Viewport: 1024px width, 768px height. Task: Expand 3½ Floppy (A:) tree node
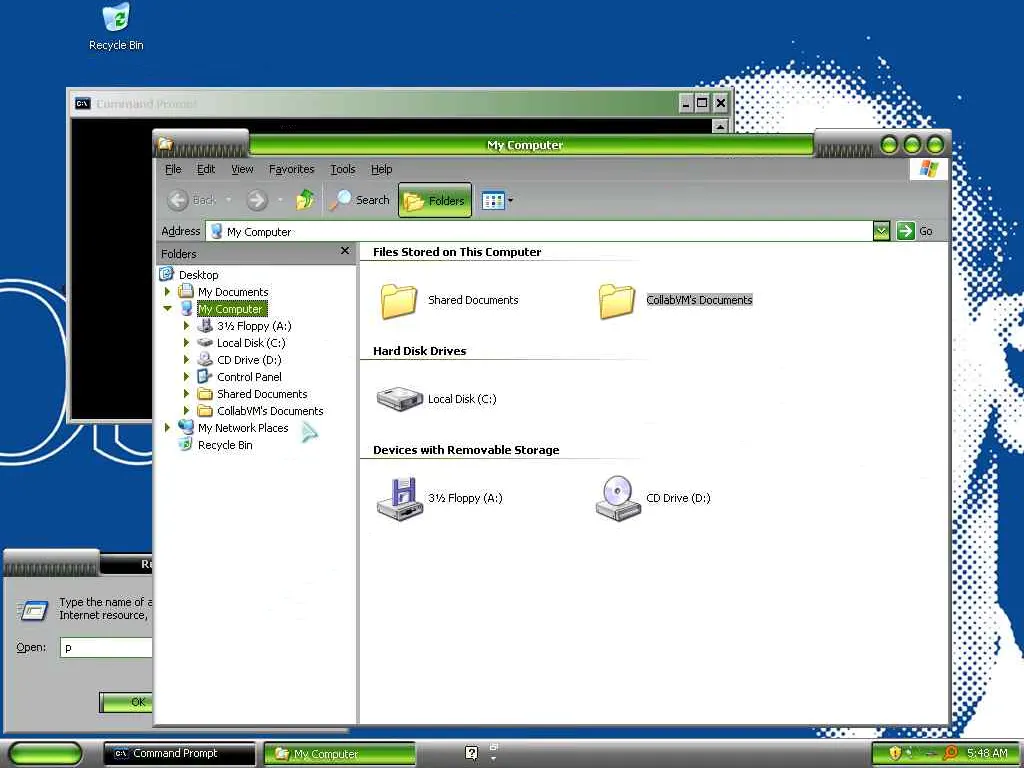187,325
